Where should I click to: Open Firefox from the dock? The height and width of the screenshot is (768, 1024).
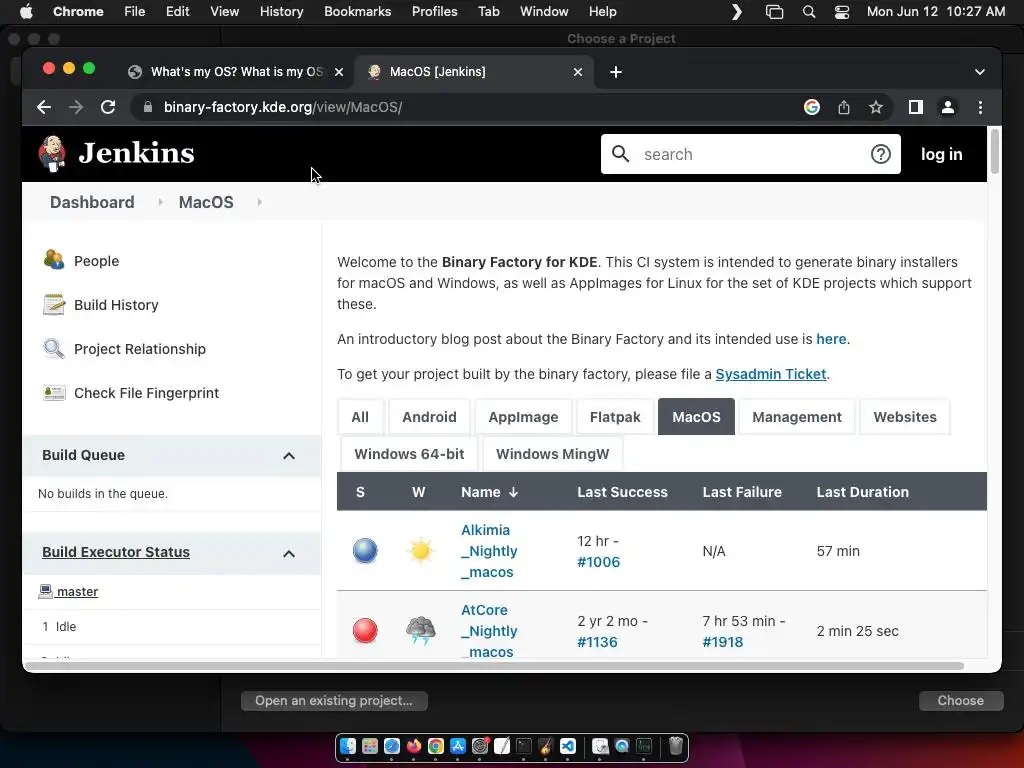point(414,746)
